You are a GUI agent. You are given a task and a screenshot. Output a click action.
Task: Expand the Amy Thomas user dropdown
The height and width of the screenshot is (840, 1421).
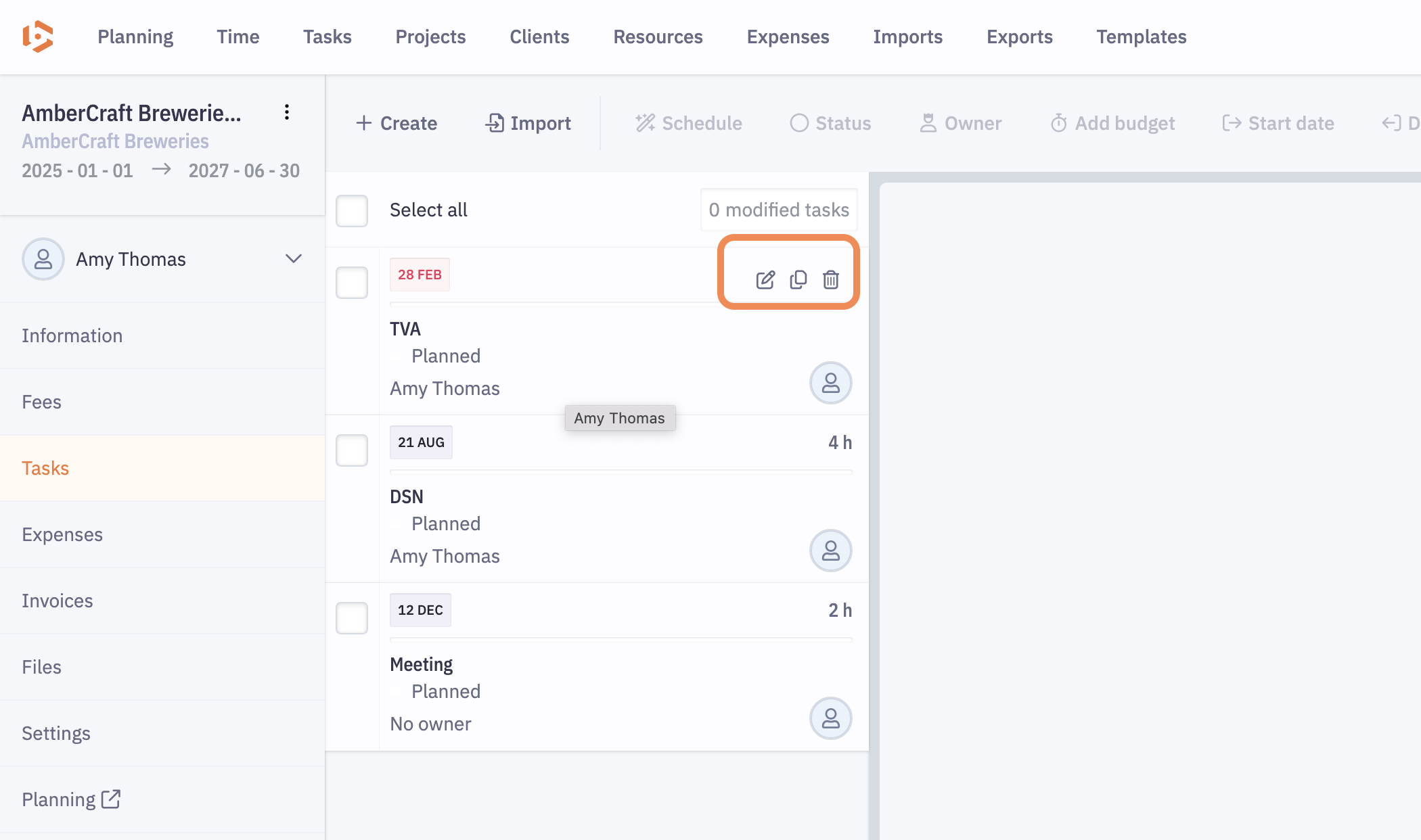point(293,259)
